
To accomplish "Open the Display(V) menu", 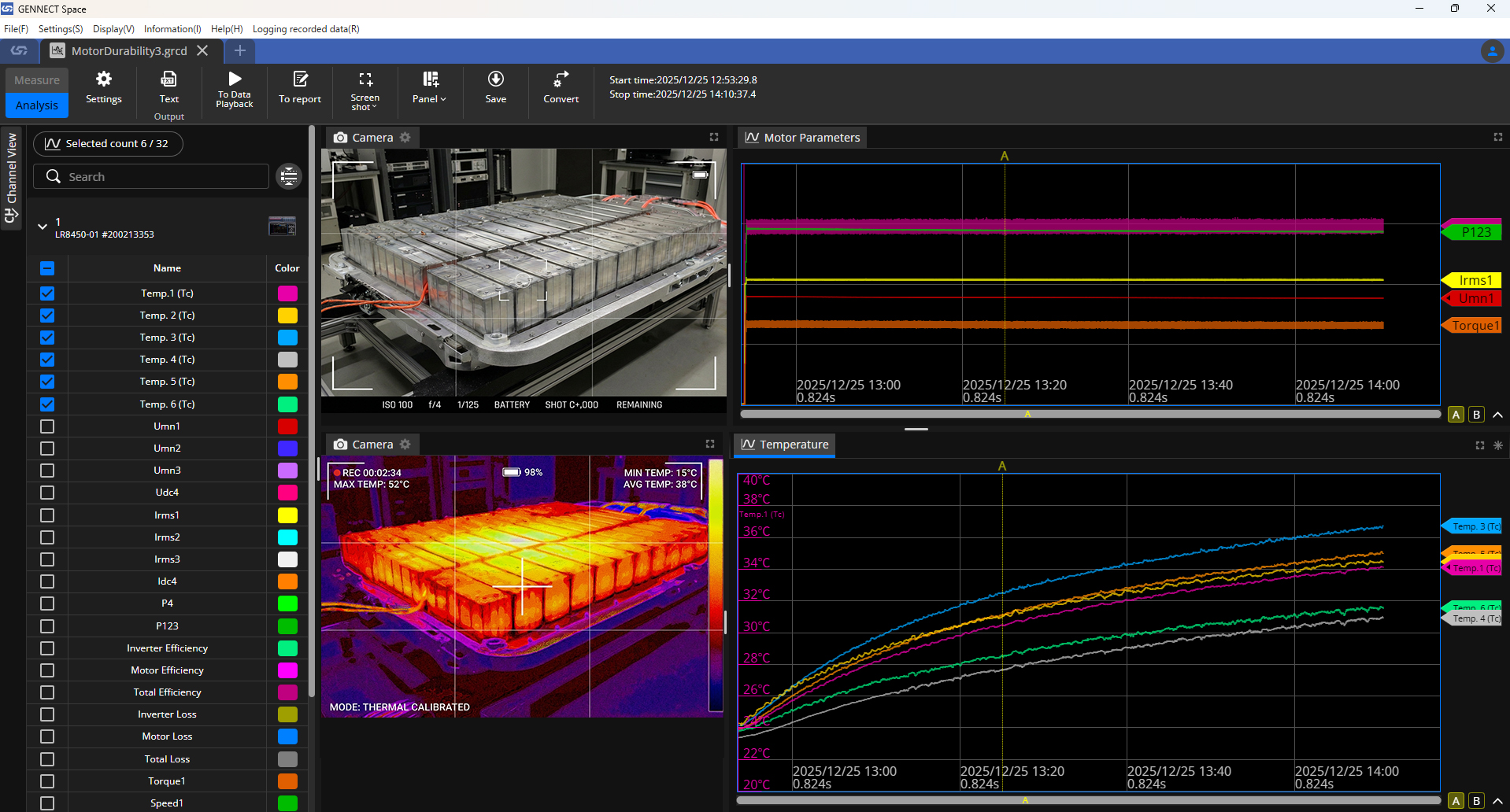I will (x=113, y=29).
